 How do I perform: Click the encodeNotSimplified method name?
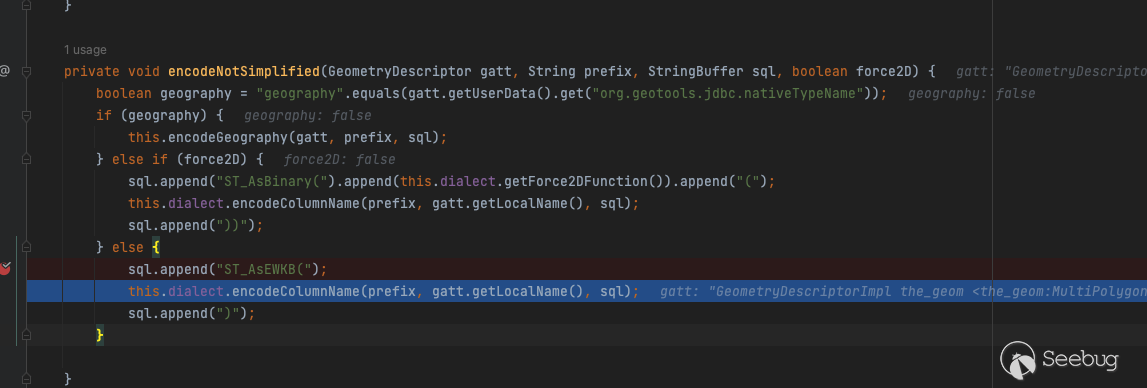click(244, 72)
